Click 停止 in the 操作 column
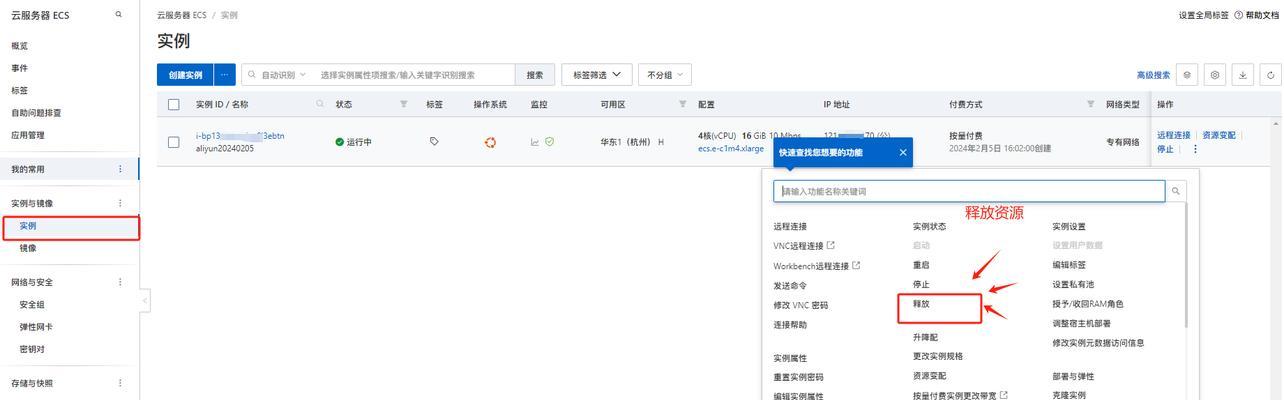The image size is (1284, 400). click(1166, 149)
